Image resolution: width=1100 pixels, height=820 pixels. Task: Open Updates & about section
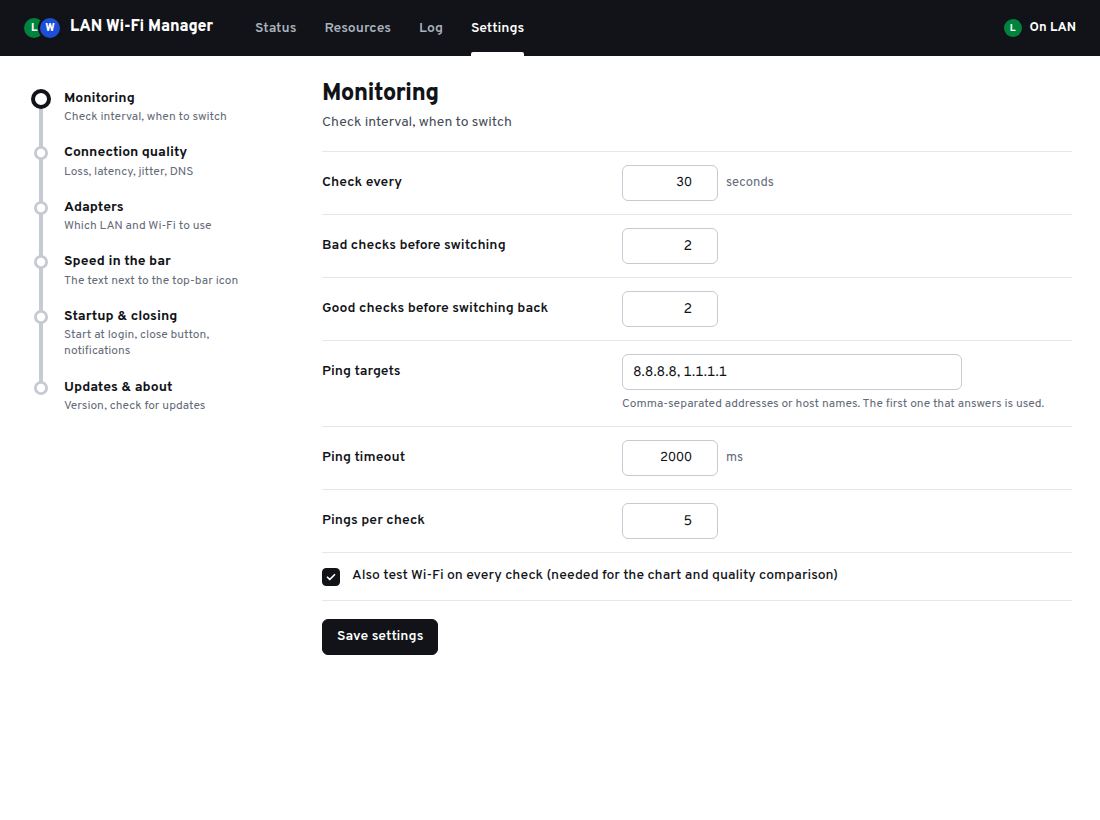point(118,387)
